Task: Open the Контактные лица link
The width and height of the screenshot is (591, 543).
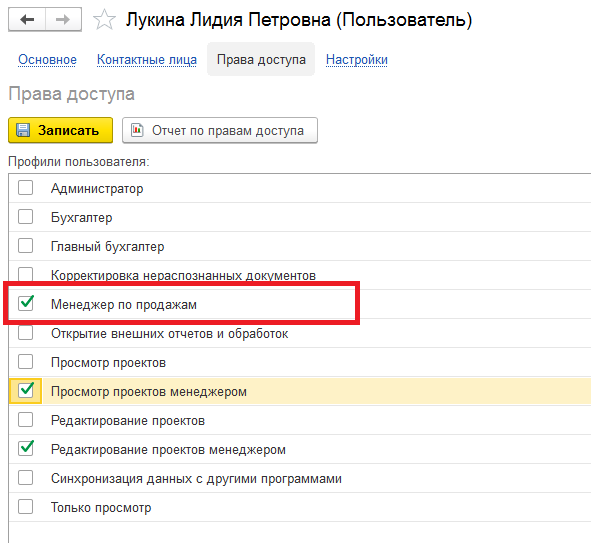Action: (147, 60)
